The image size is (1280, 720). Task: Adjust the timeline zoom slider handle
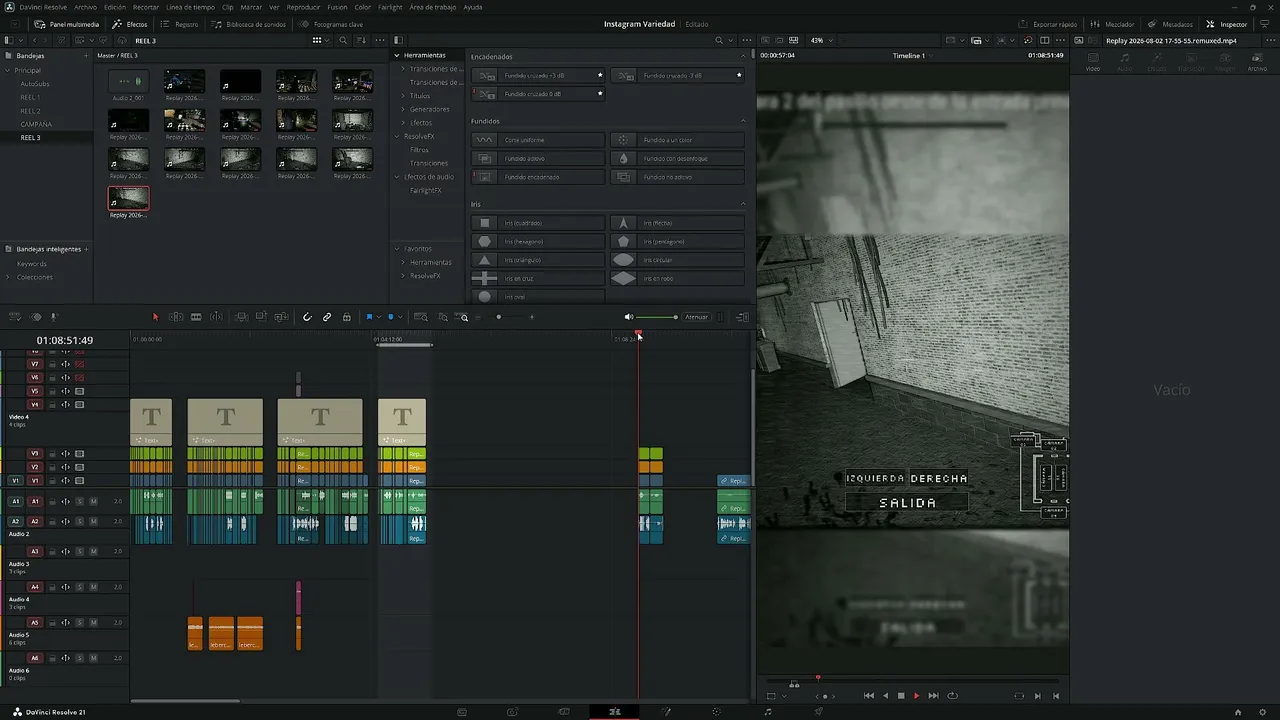click(499, 317)
